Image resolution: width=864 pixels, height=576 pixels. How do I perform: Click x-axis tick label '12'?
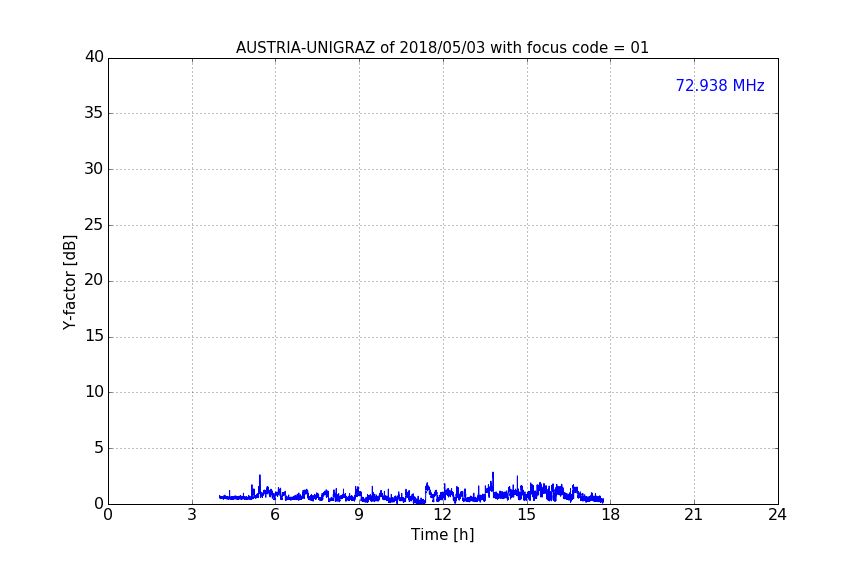coord(442,515)
